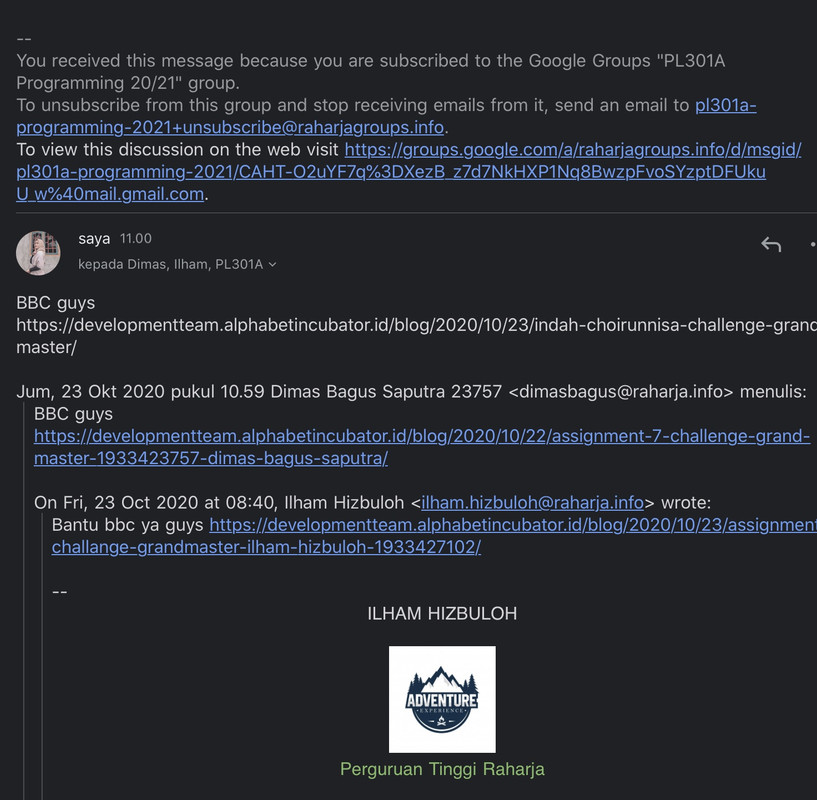Click the sender's profile avatar
Image resolution: width=817 pixels, height=800 pixels.
tap(38, 253)
